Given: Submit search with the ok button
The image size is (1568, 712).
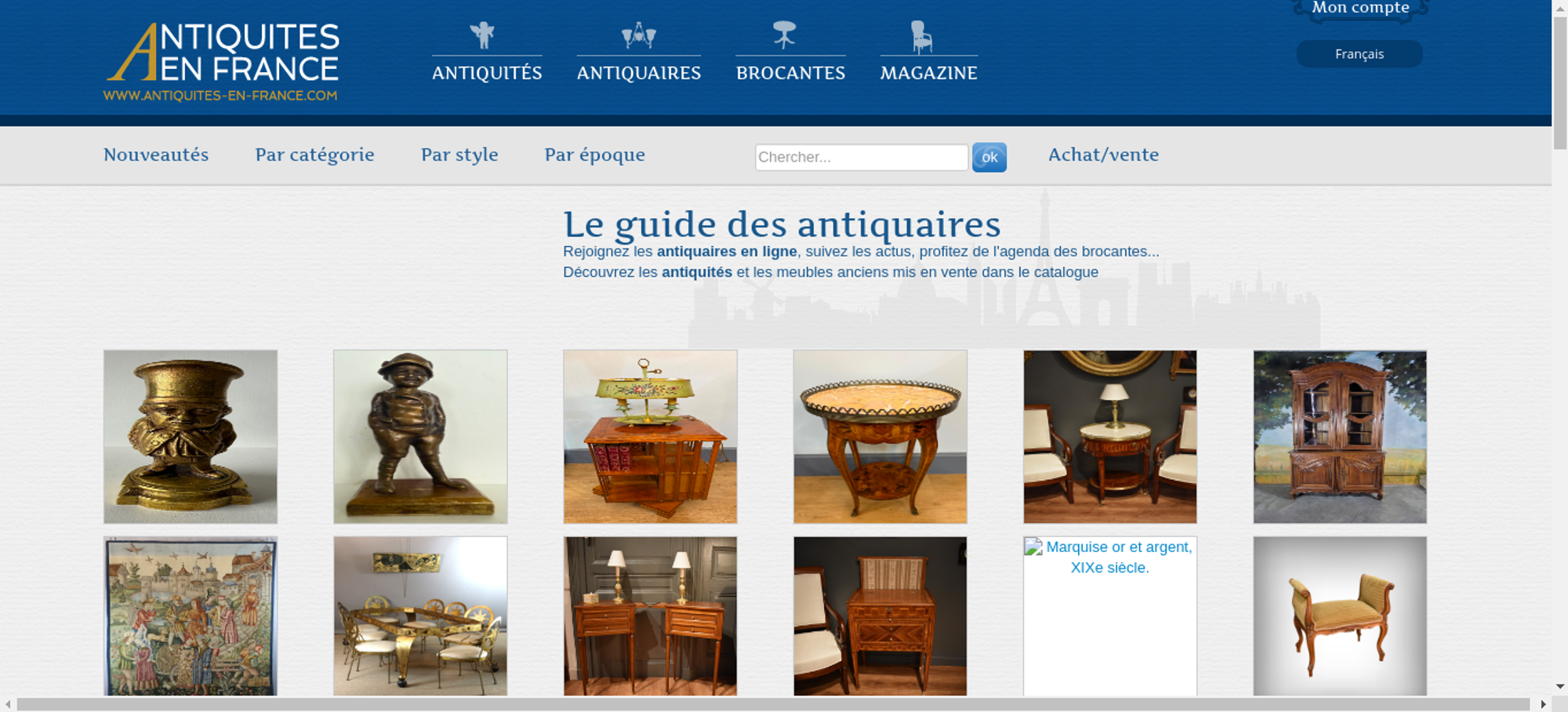Looking at the screenshot, I should (989, 157).
